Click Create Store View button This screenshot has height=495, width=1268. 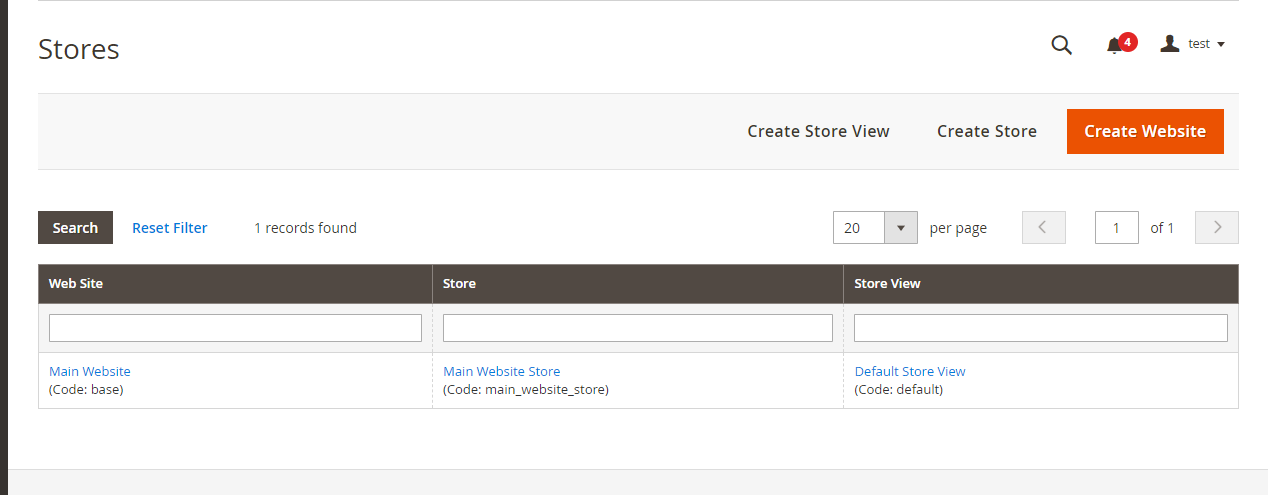pyautogui.click(x=818, y=131)
